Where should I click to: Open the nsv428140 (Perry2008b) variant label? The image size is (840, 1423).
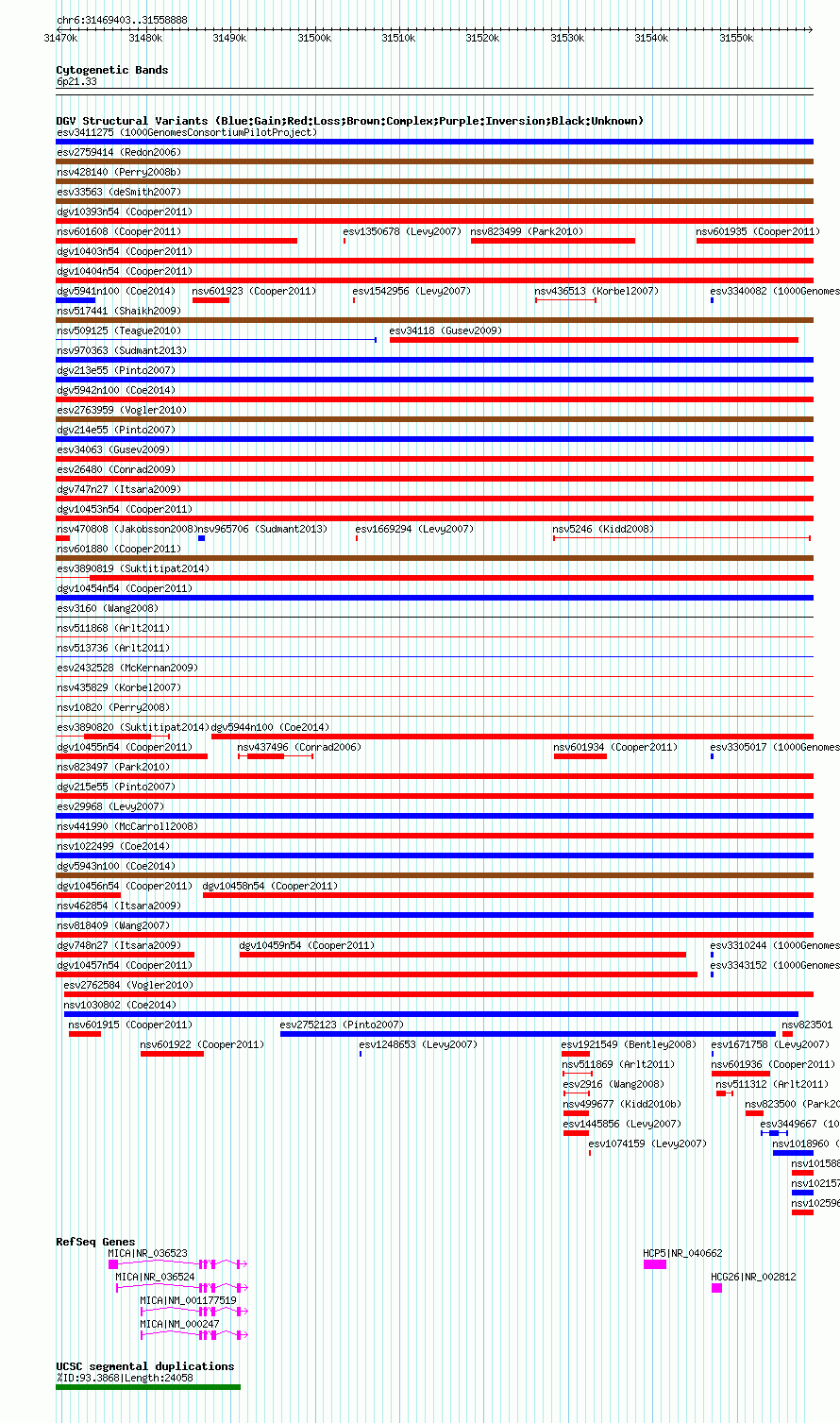(119, 172)
